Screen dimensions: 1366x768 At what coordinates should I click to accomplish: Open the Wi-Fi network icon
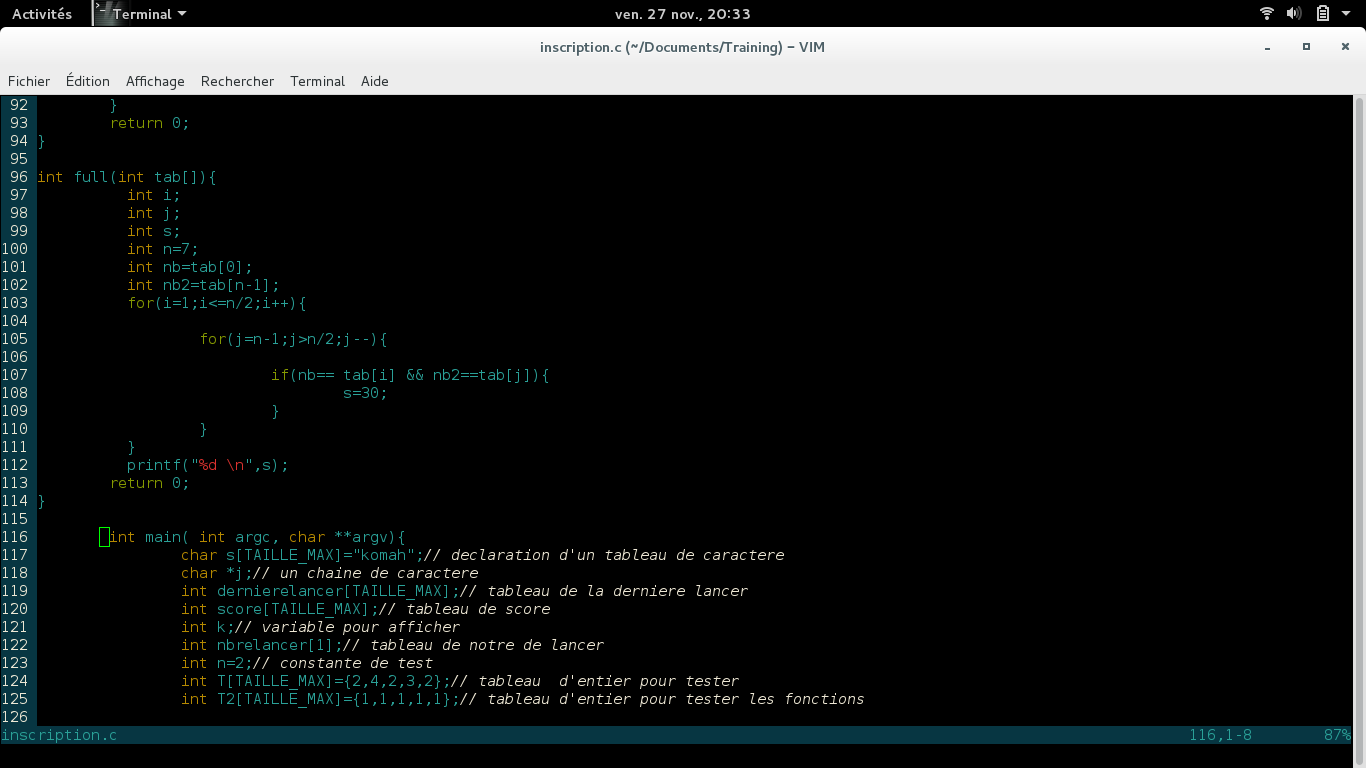(1266, 13)
